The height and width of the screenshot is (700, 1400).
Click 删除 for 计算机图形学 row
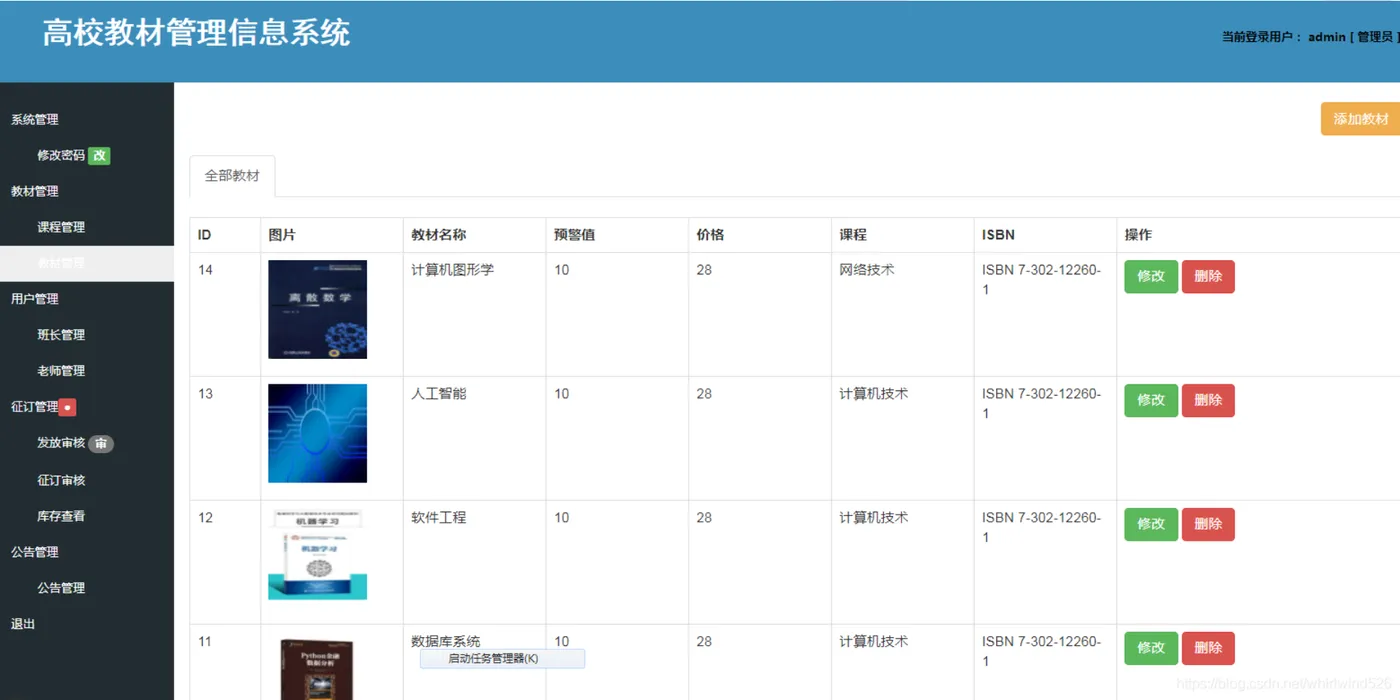coord(1208,277)
